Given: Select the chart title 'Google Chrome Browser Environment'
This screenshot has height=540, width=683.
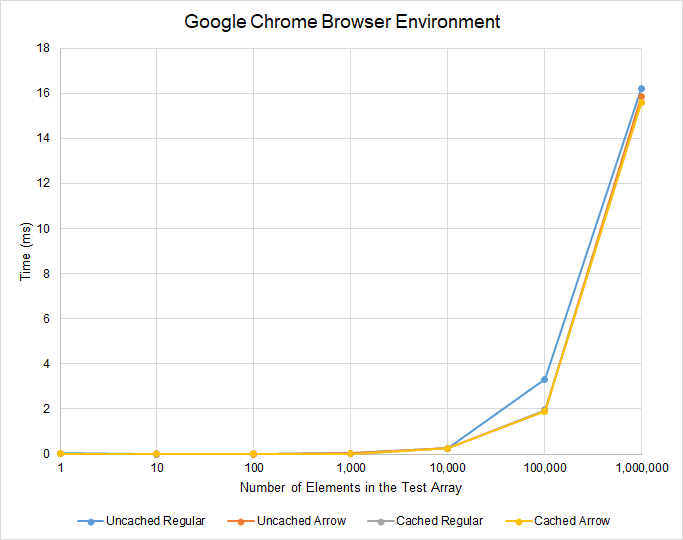Looking at the screenshot, I should point(342,22).
